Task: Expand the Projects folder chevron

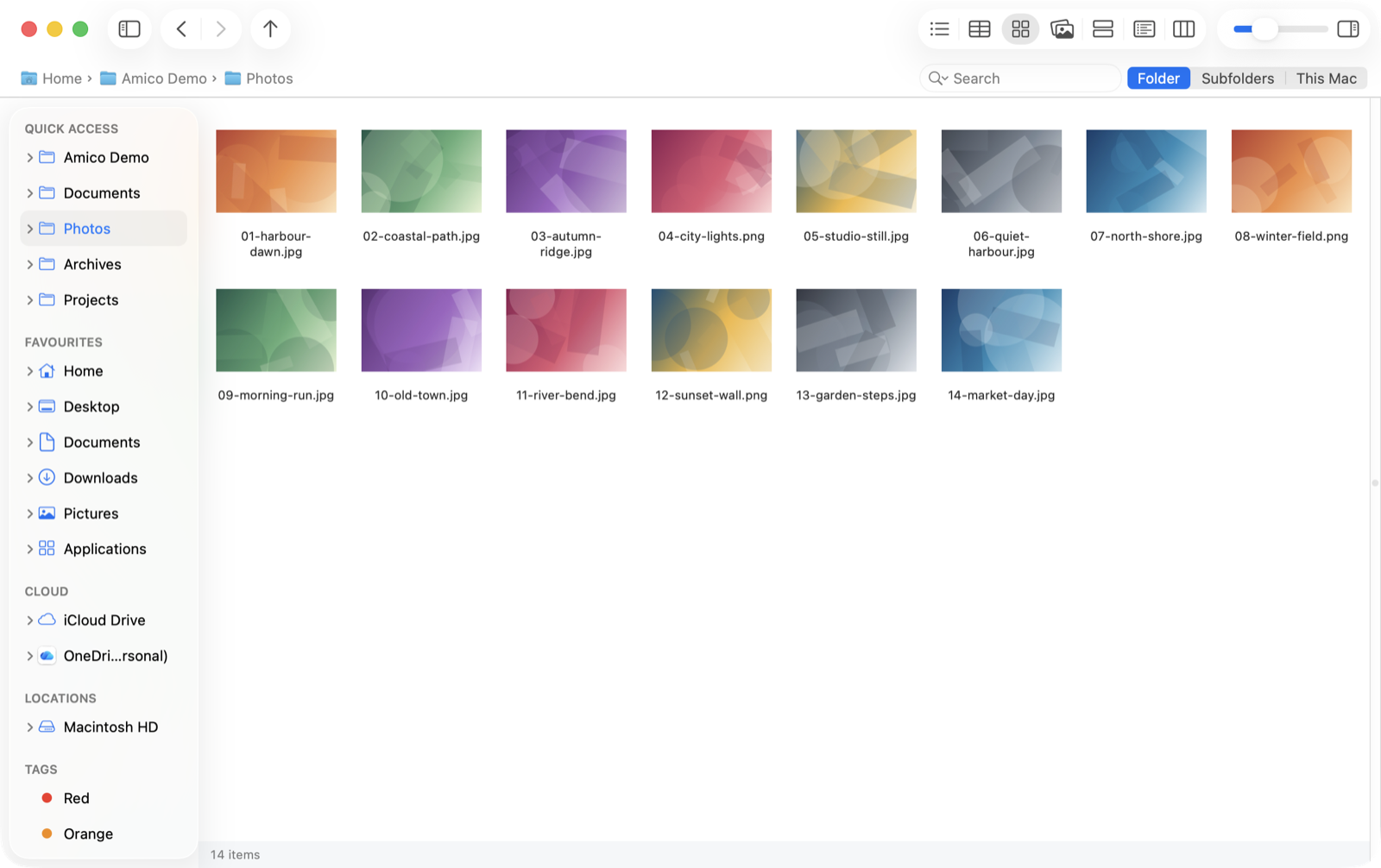Action: pyautogui.click(x=30, y=300)
